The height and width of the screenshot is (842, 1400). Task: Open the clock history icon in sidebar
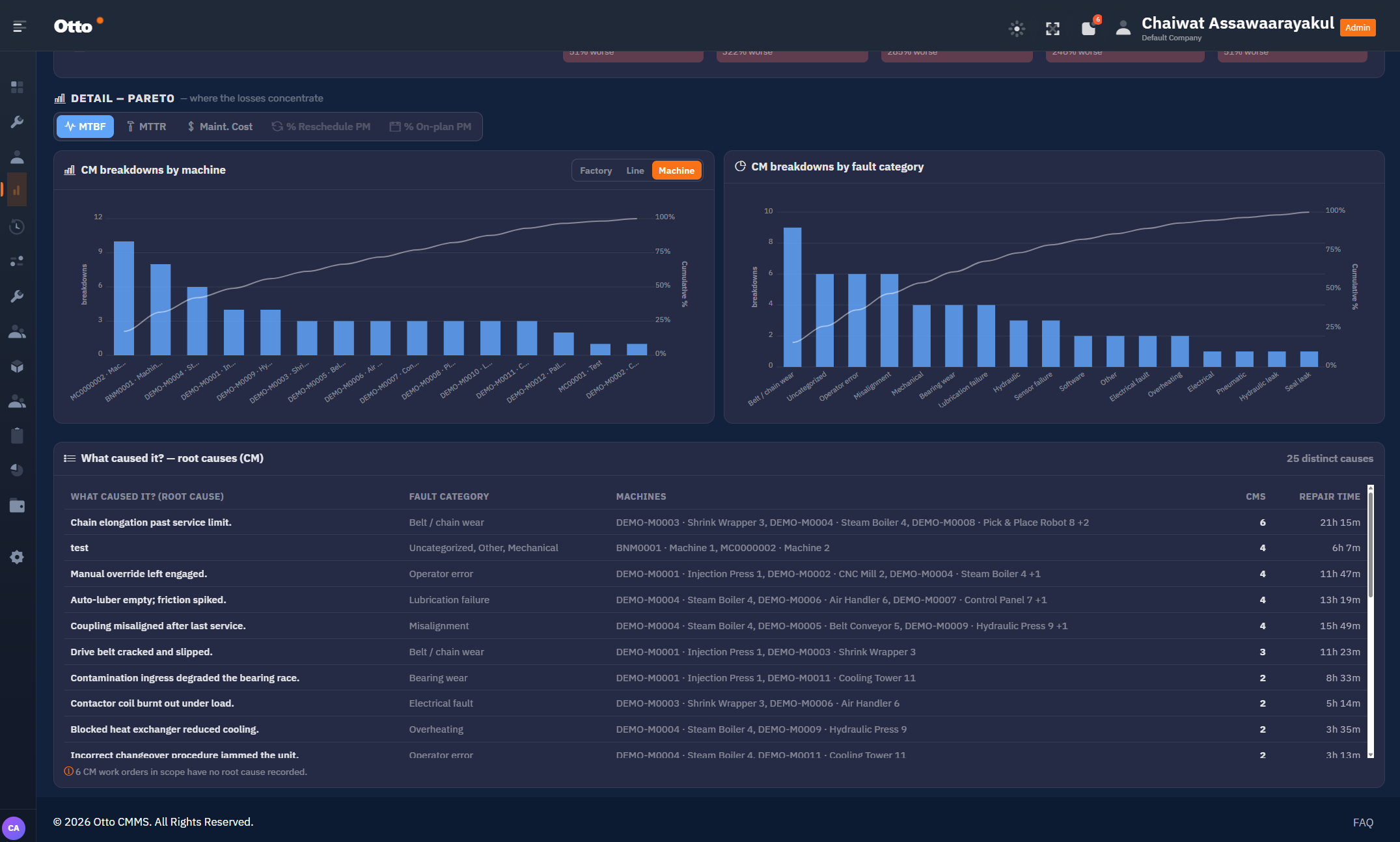click(x=18, y=226)
